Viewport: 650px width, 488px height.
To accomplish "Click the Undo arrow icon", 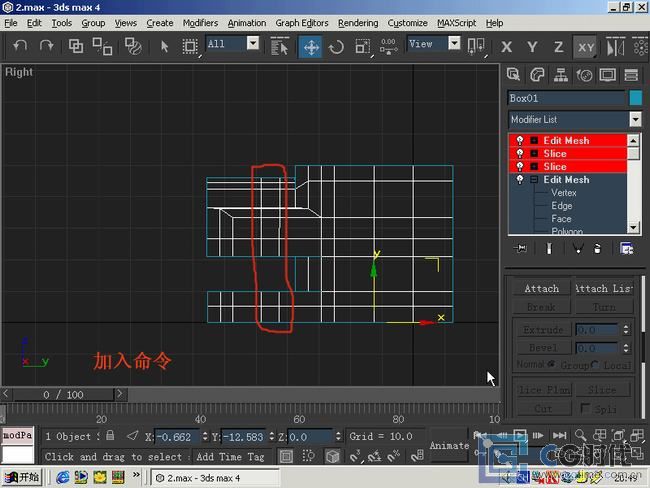I will pyautogui.click(x=20, y=46).
